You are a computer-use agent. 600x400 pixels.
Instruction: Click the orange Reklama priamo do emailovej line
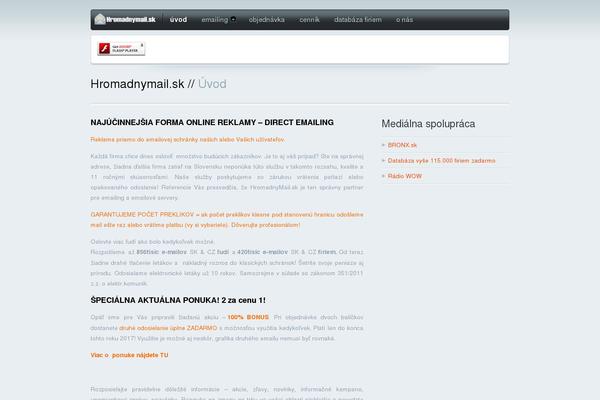tap(188, 140)
